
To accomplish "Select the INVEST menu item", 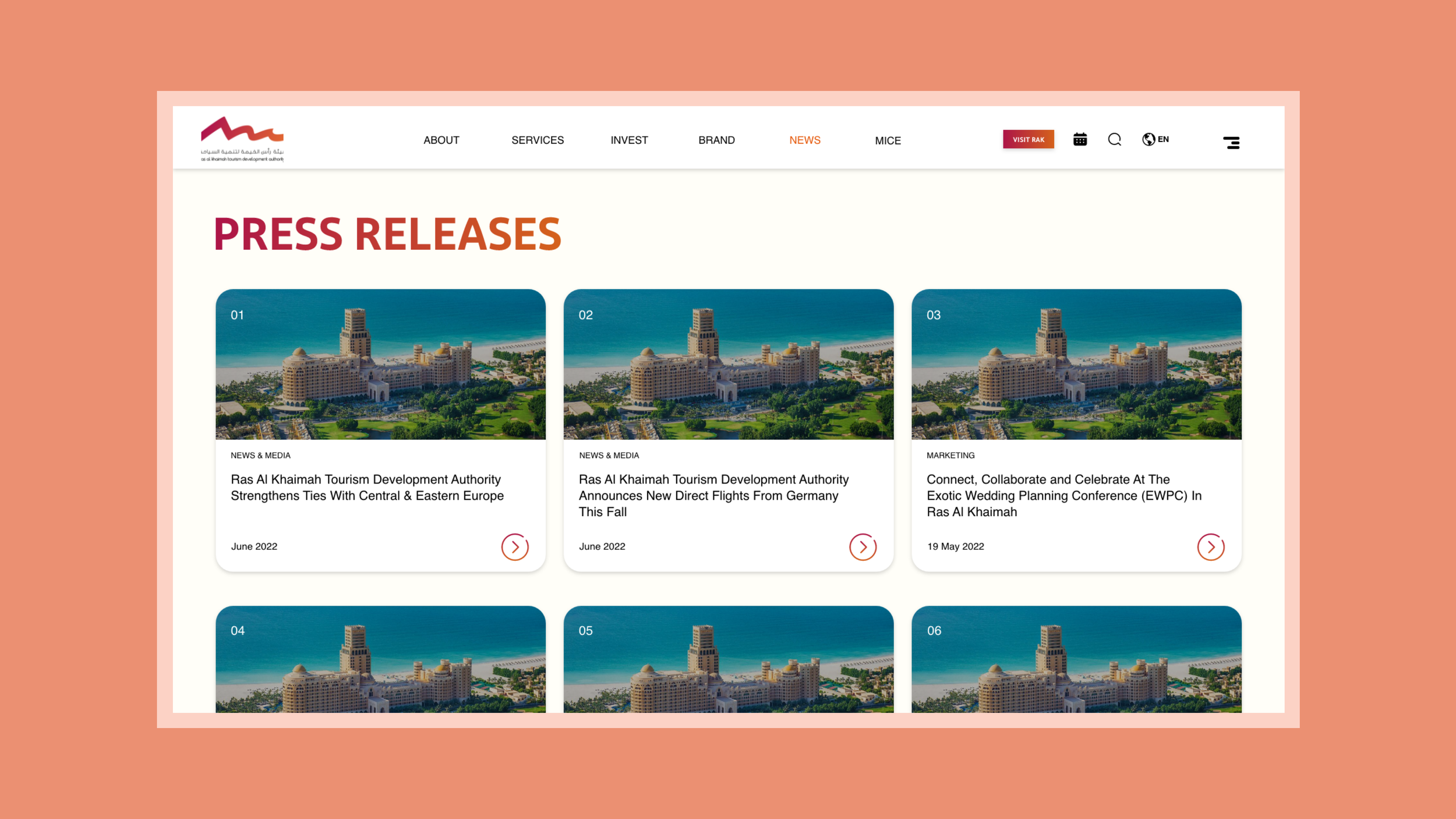I will 629,140.
